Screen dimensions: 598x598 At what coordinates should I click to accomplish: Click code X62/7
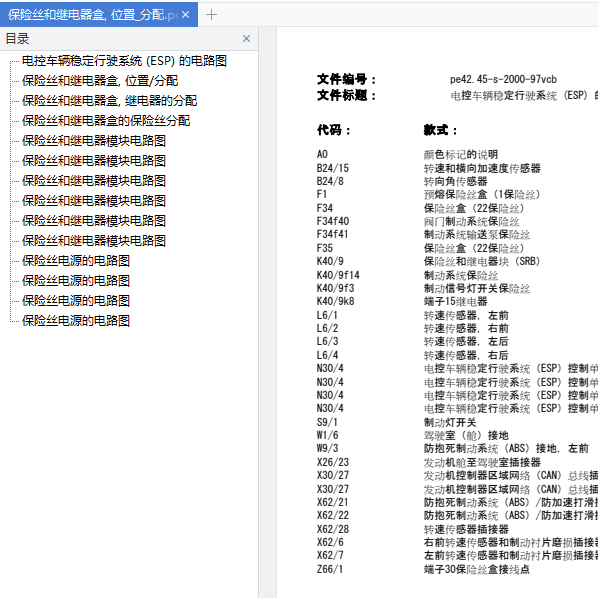330,555
